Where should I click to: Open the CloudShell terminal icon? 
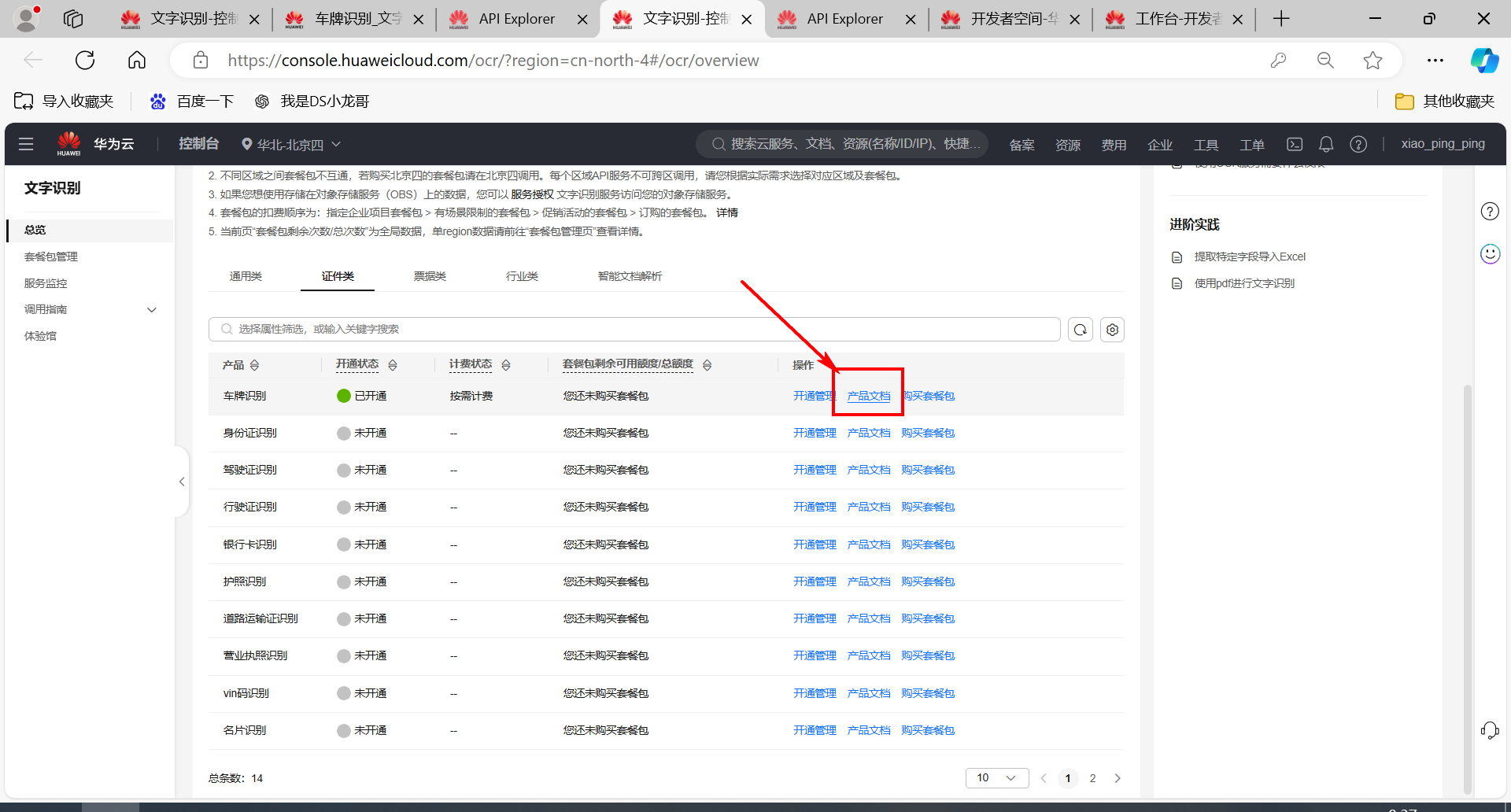coord(1295,144)
